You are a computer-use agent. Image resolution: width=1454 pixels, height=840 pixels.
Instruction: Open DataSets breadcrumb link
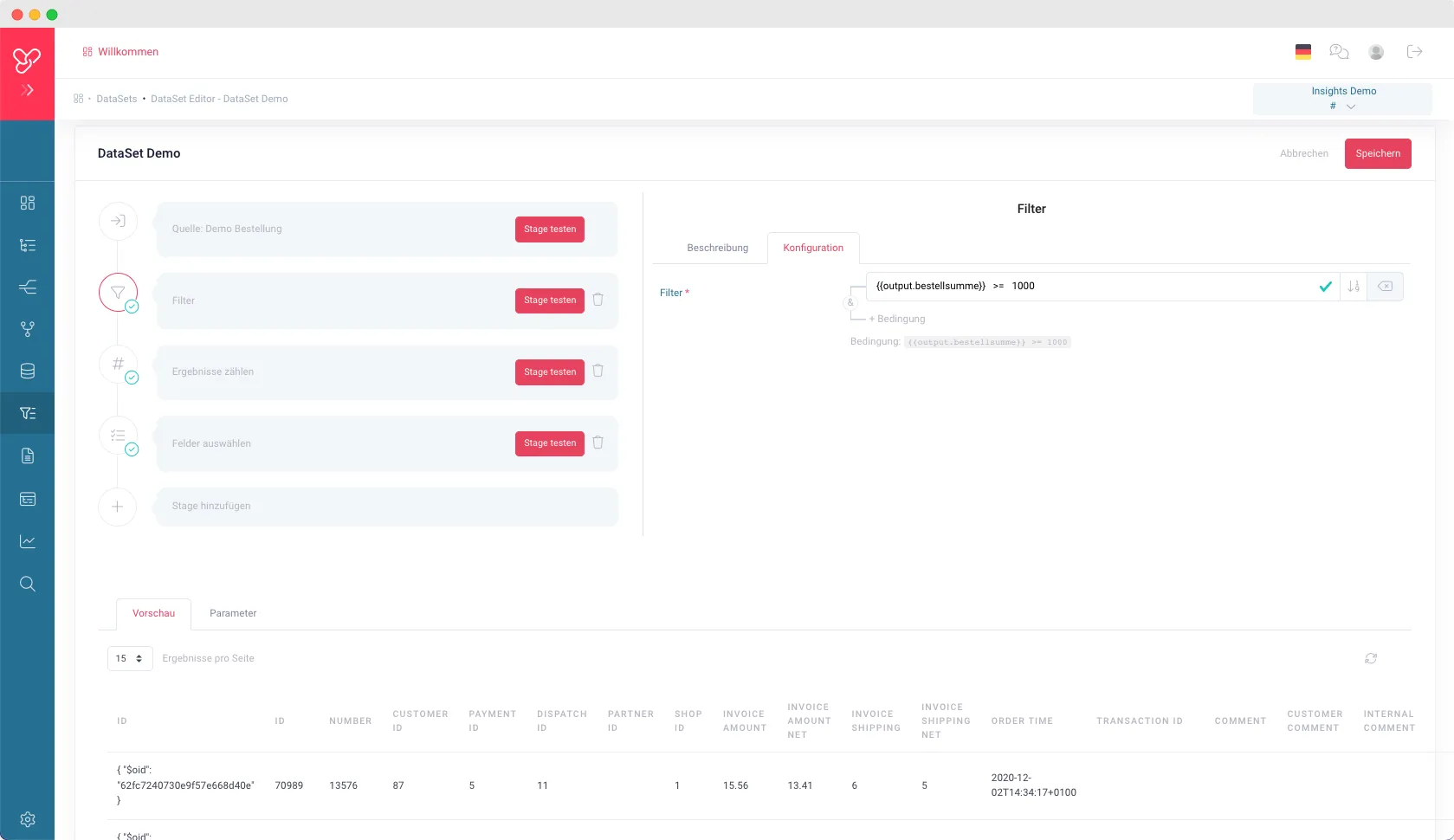(117, 99)
